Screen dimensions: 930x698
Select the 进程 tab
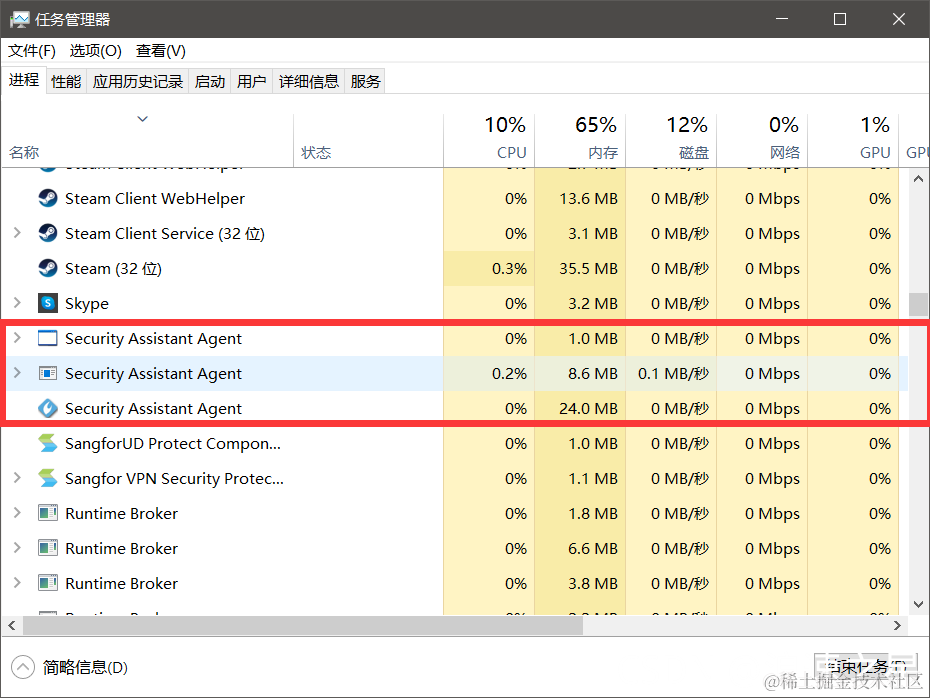click(24, 79)
